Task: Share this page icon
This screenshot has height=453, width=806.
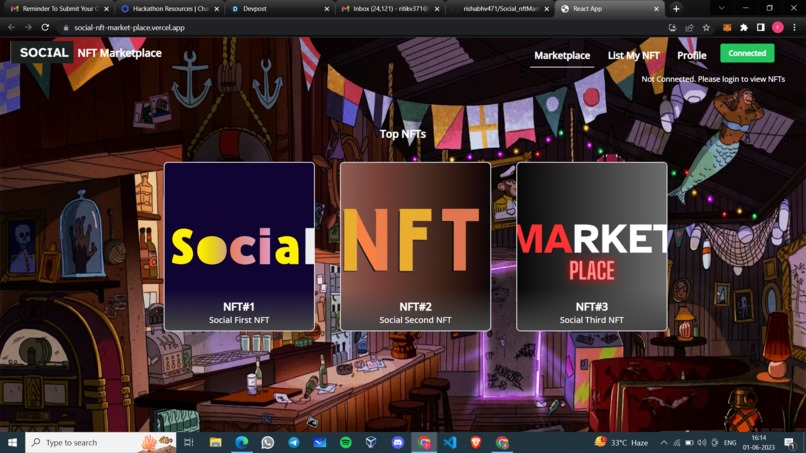Action: click(x=689, y=28)
